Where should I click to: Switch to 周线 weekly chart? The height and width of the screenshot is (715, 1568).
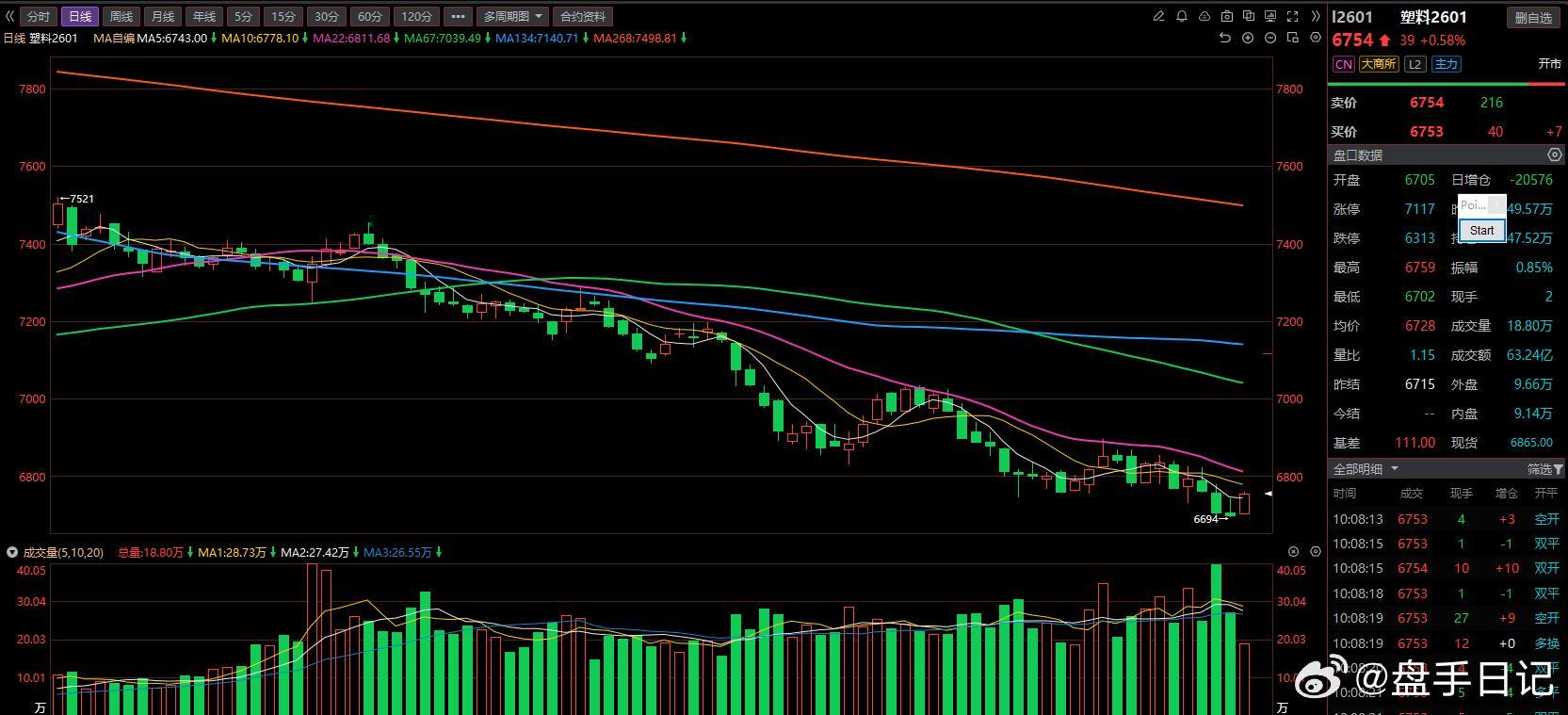click(121, 17)
